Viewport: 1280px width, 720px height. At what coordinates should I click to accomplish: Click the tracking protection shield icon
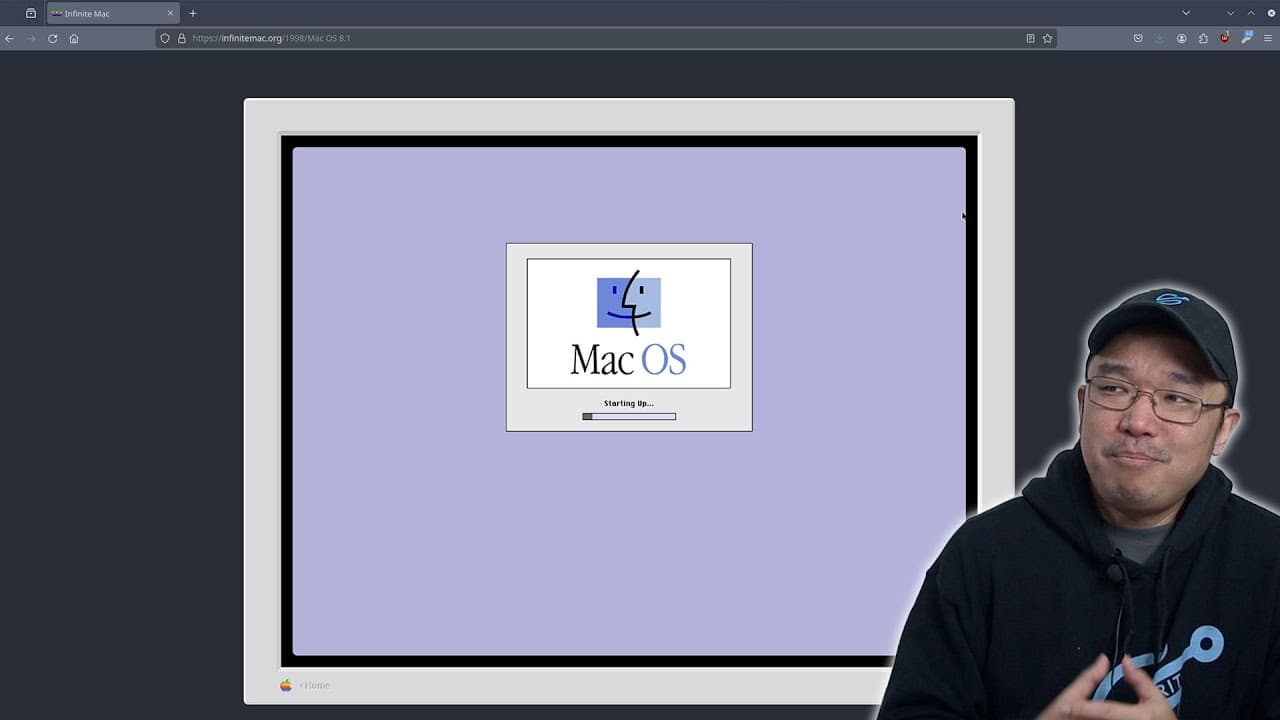coord(165,38)
